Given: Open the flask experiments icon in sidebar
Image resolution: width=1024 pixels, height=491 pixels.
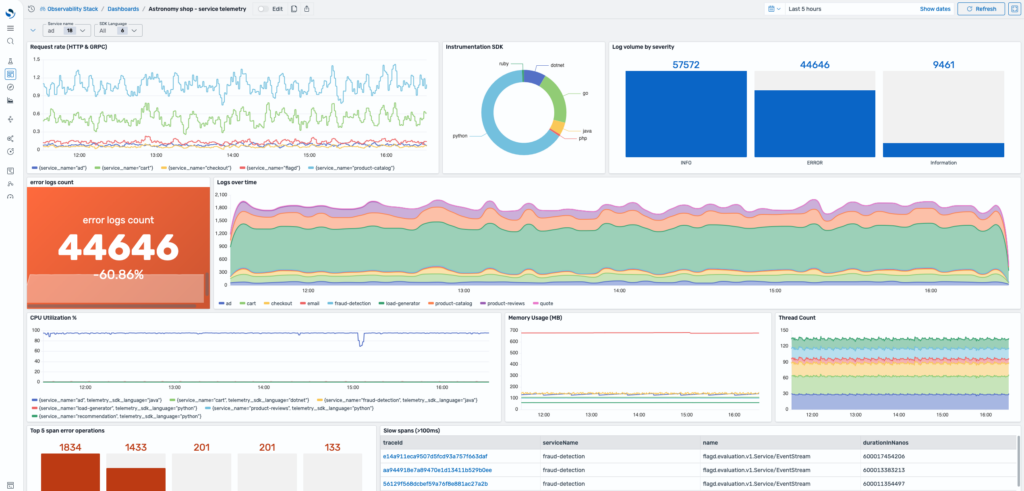Looking at the screenshot, I should pos(10,61).
